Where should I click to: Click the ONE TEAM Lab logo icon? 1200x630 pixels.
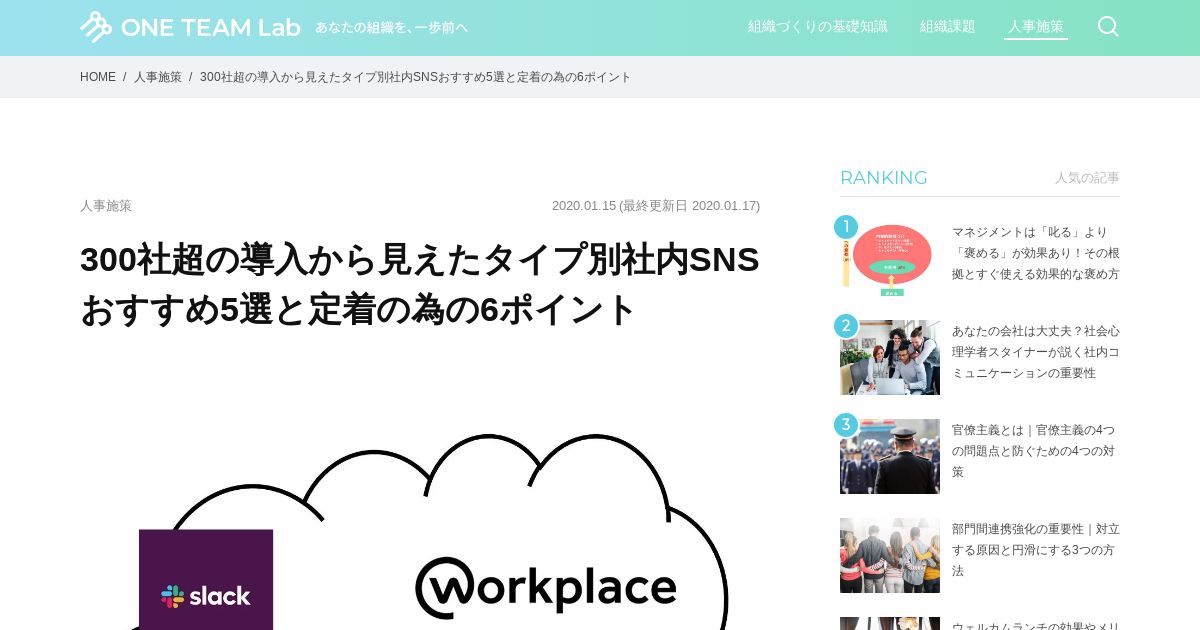[x=96, y=27]
